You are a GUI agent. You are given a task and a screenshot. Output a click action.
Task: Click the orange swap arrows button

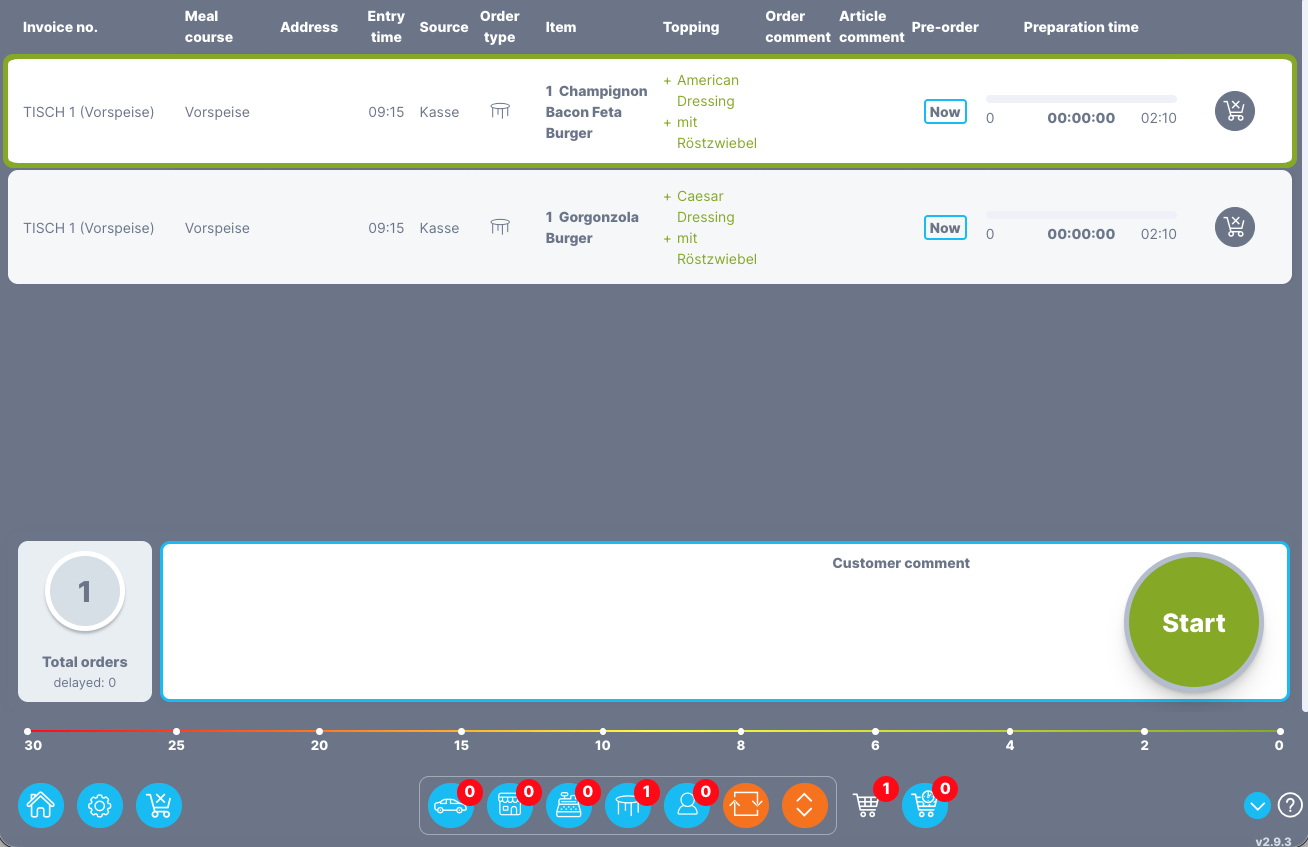[x=746, y=805]
